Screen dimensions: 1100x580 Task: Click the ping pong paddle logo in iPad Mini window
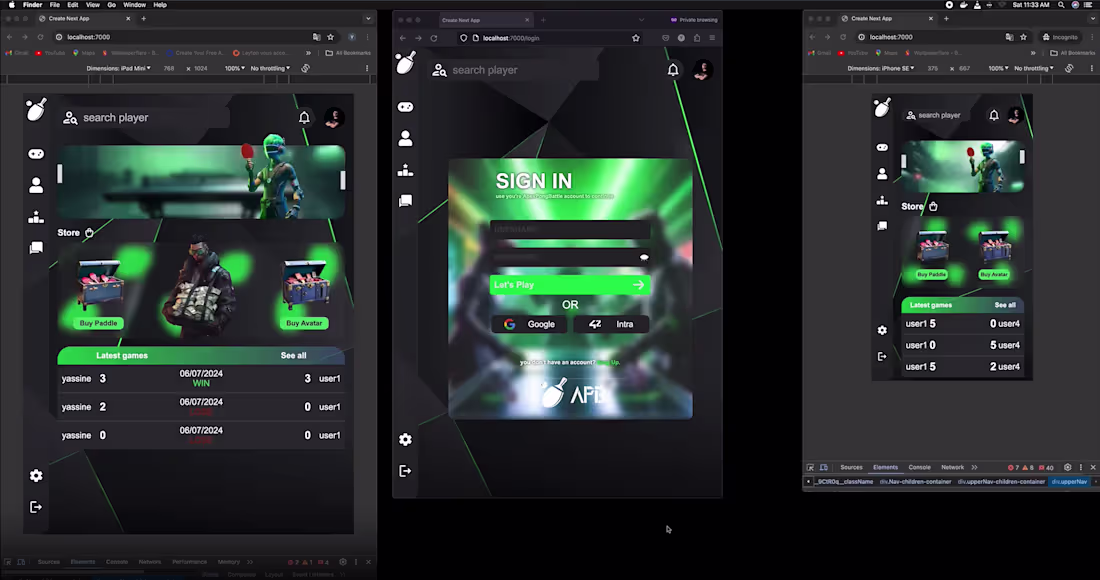pyautogui.click(x=36, y=109)
